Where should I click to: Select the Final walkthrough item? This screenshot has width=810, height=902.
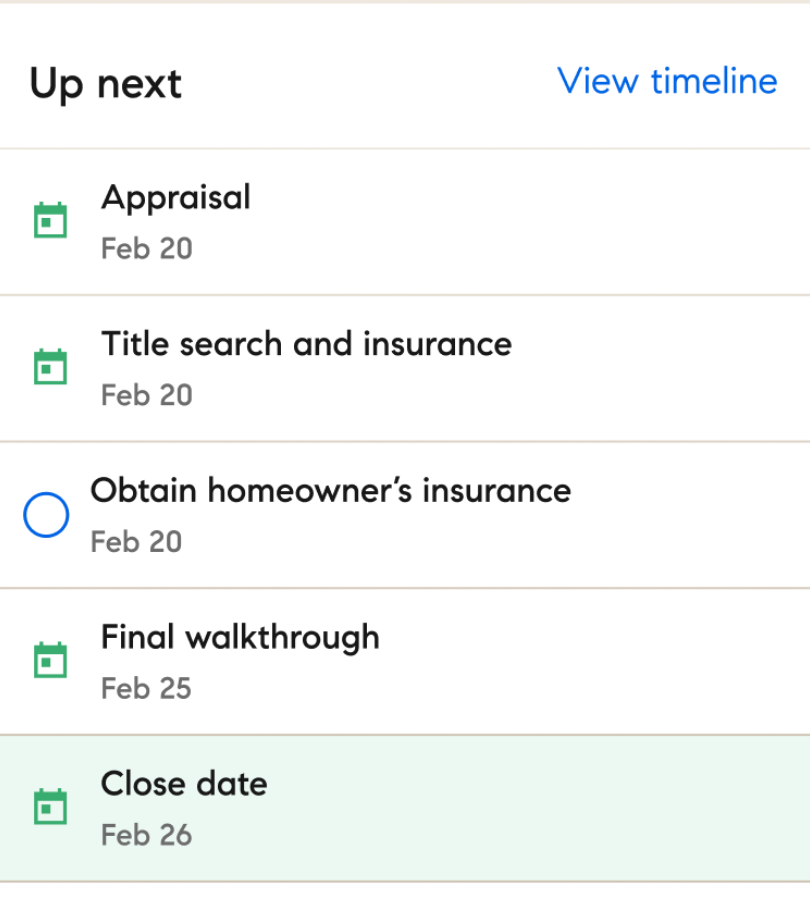point(240,637)
